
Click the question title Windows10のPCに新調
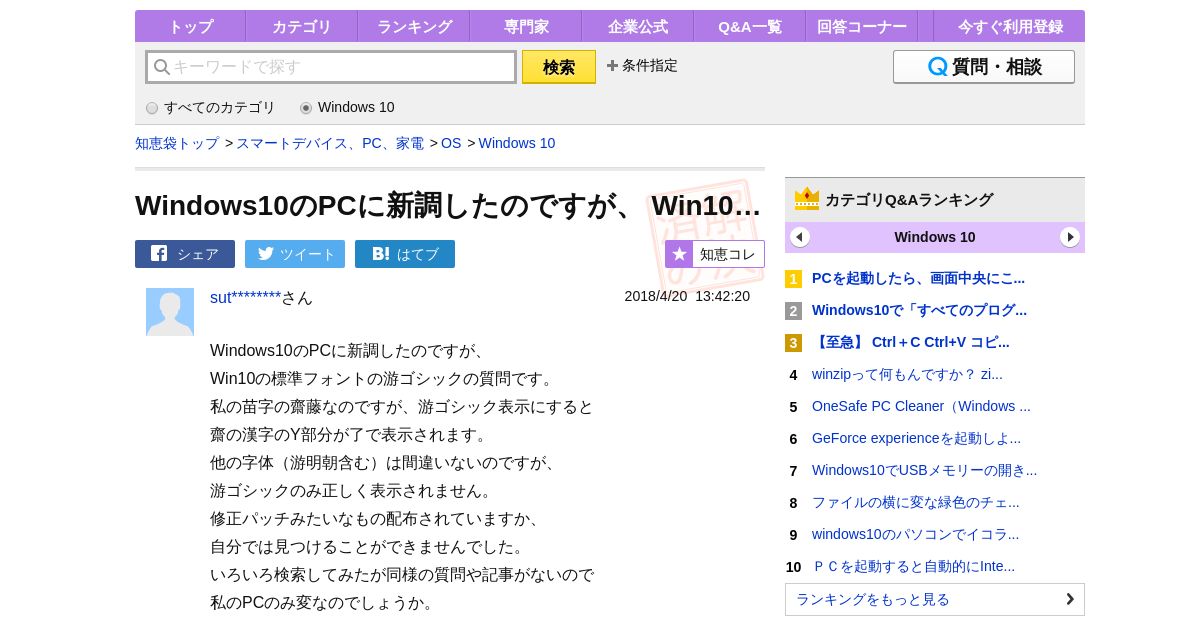(x=448, y=205)
